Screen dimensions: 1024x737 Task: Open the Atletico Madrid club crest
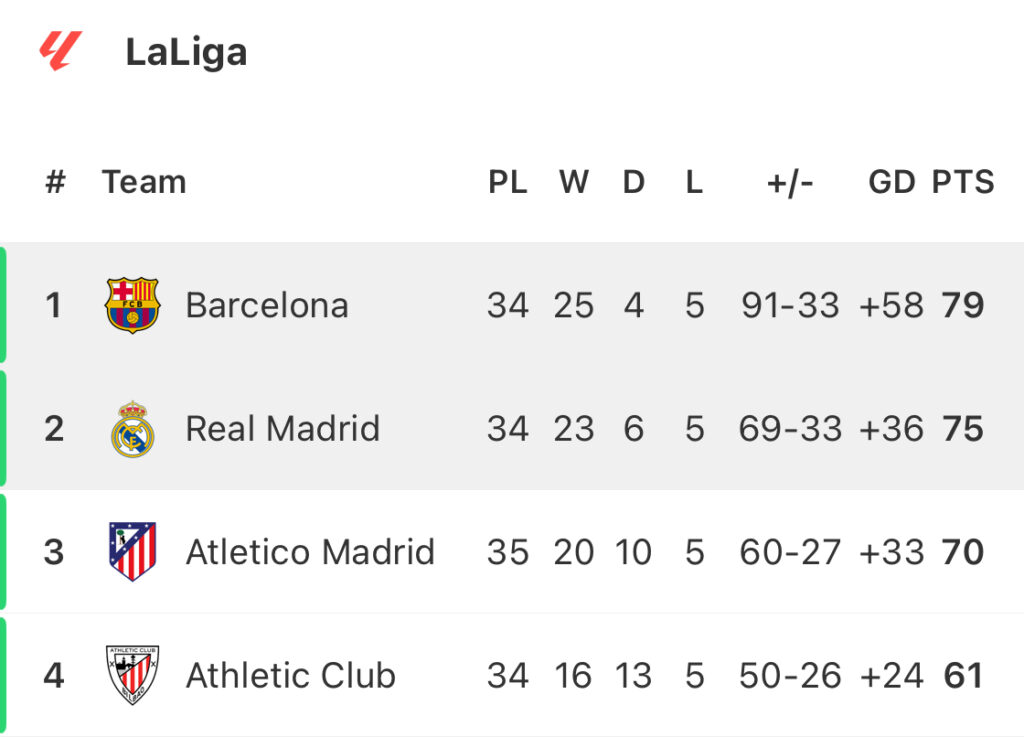click(133, 552)
